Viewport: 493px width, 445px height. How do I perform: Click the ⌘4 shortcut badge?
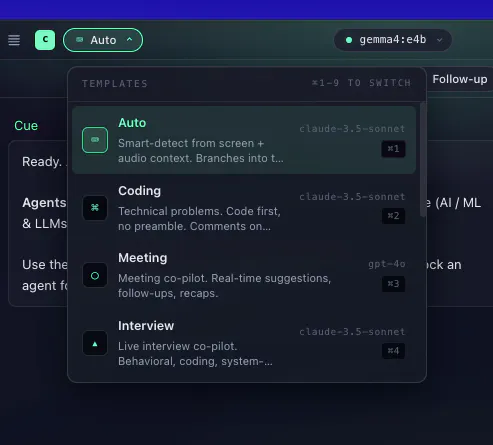click(393, 351)
